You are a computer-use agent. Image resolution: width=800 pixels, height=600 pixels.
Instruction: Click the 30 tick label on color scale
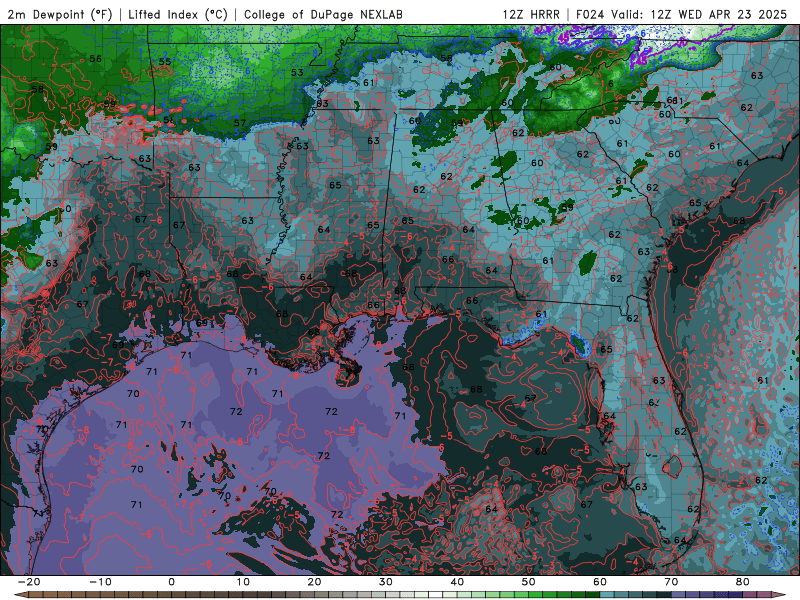pos(386,582)
